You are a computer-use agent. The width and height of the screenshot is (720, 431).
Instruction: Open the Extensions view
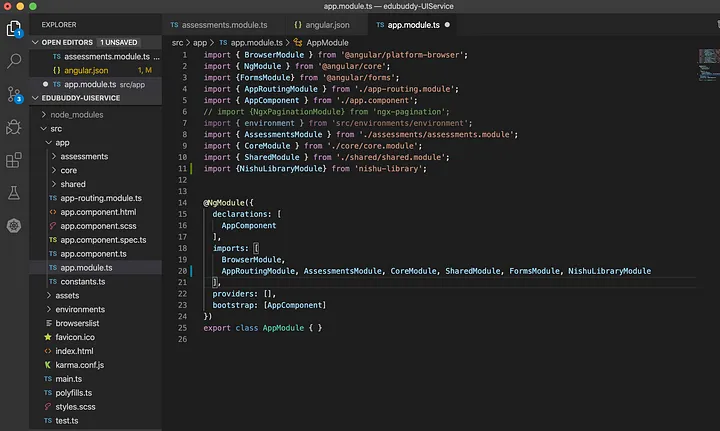pyautogui.click(x=15, y=159)
